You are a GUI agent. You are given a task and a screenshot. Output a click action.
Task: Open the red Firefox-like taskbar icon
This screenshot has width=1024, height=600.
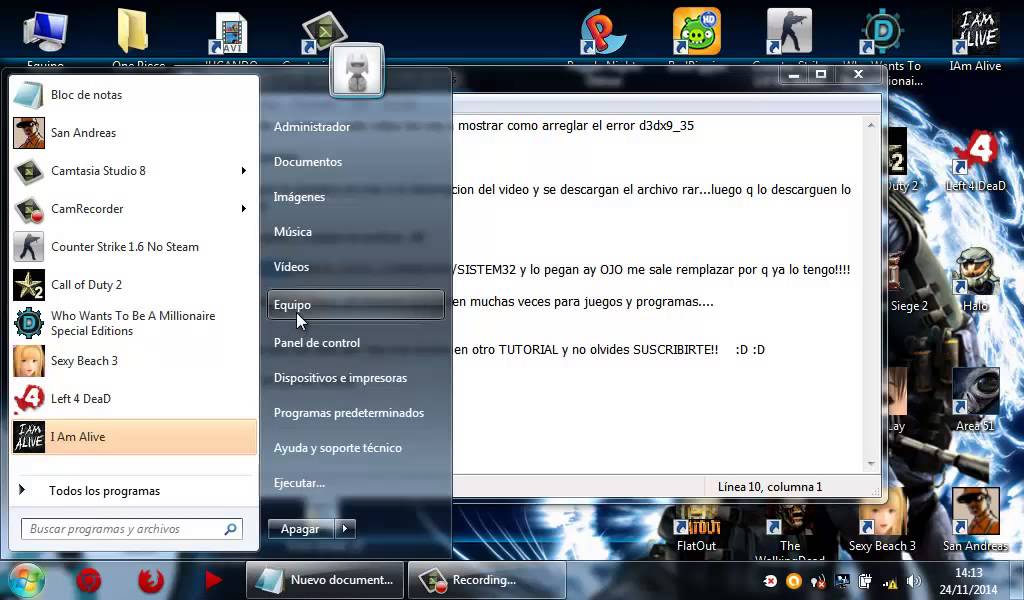[150, 580]
